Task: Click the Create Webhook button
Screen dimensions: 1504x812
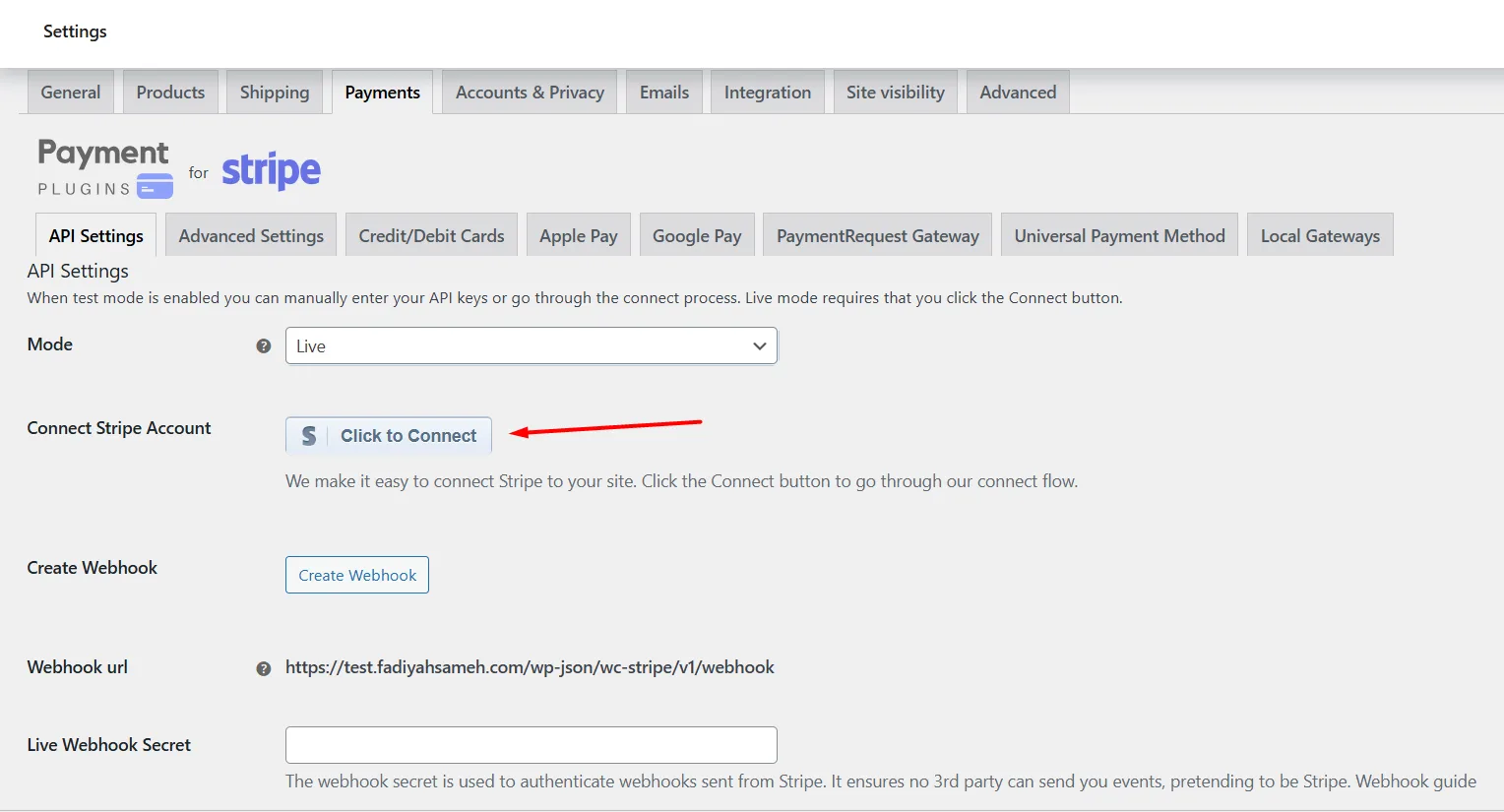Action: click(x=357, y=575)
